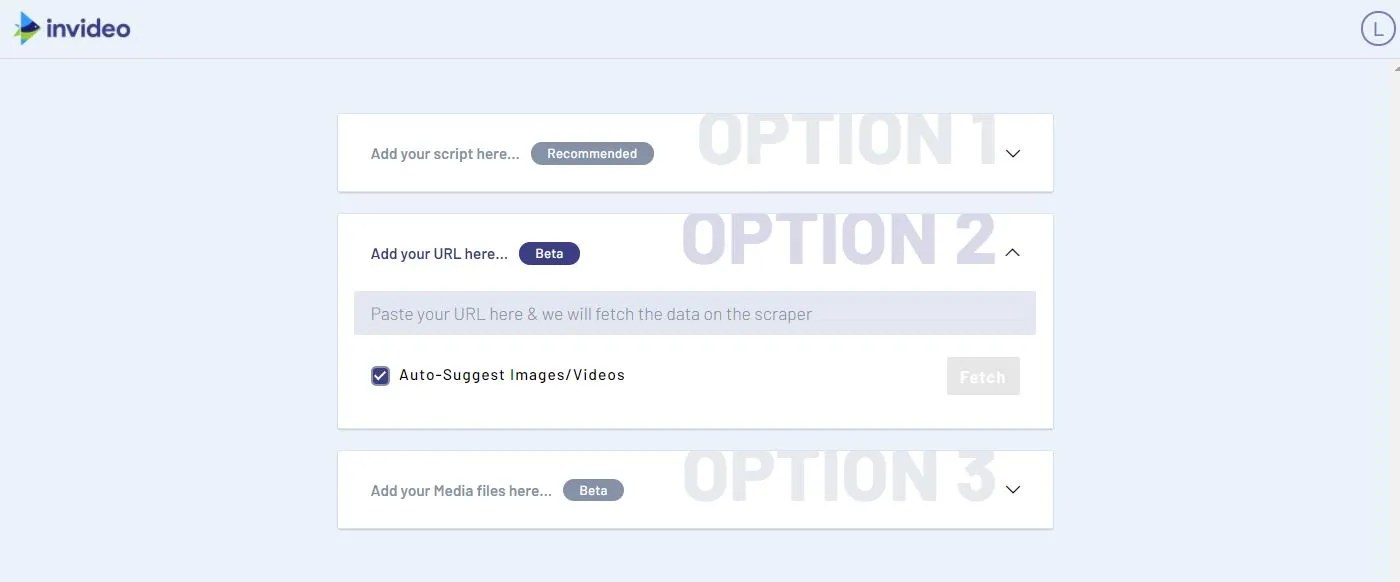The height and width of the screenshot is (582, 1400).
Task: Click the URL paste input field
Action: tap(695, 312)
